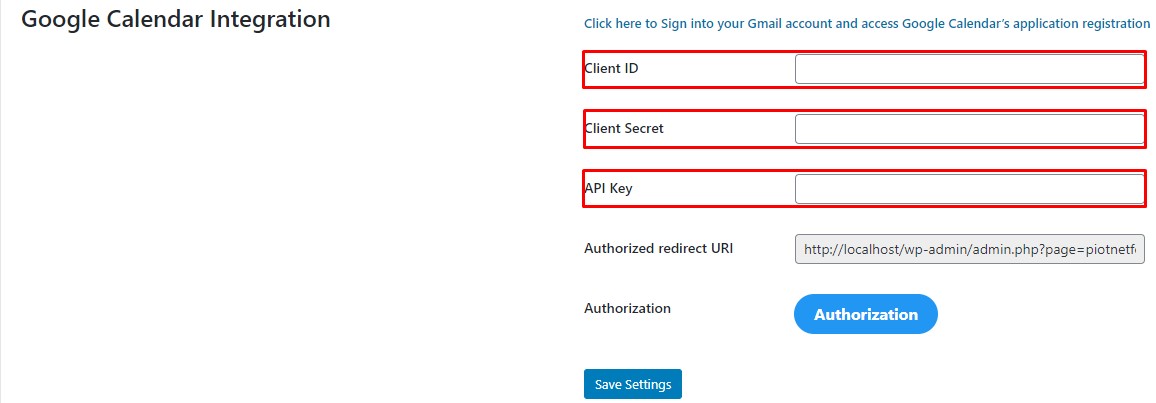
Task: Save the Google Calendar integration settings
Action: [632, 384]
